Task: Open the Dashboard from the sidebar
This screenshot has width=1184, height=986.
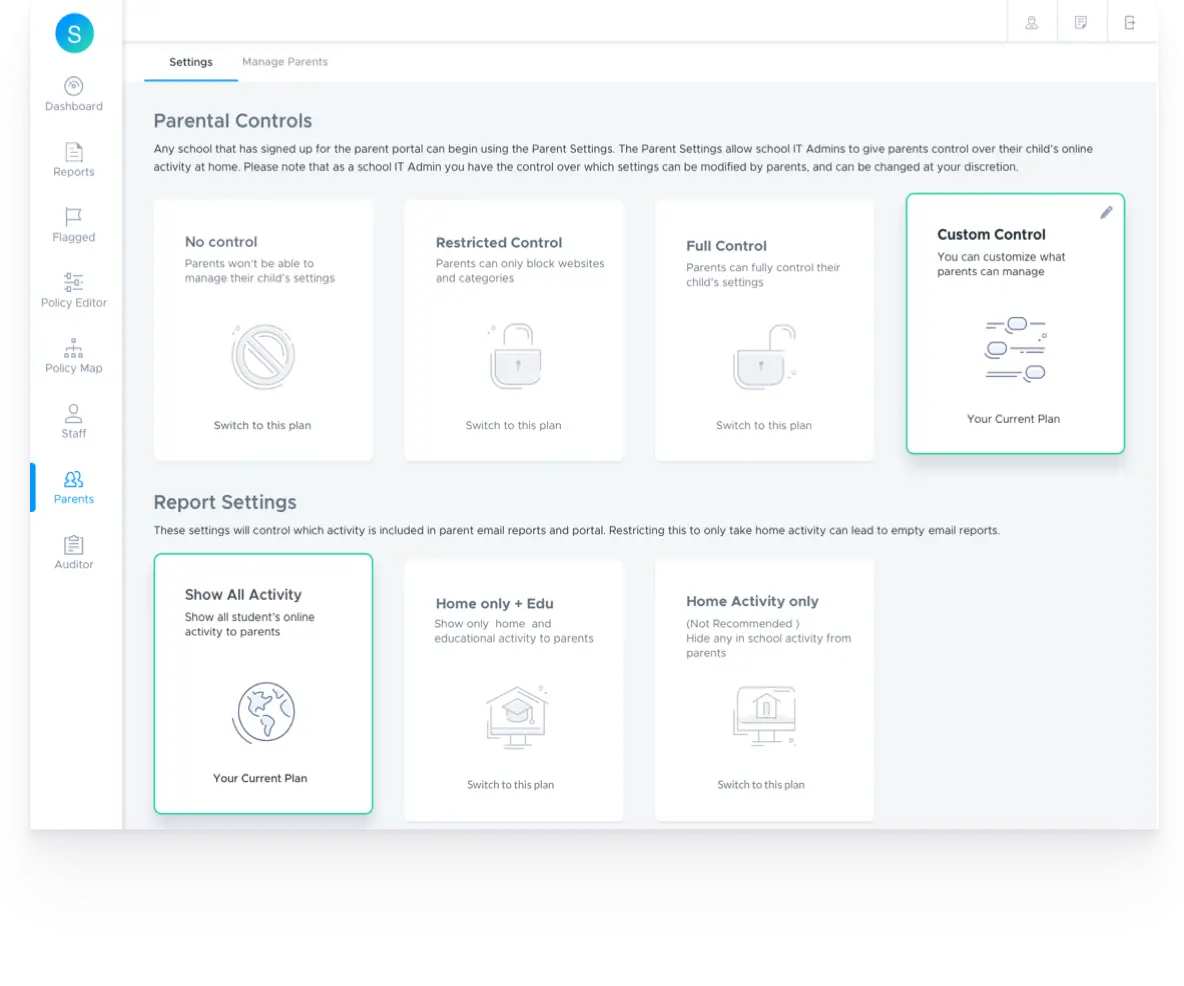Action: tap(73, 95)
